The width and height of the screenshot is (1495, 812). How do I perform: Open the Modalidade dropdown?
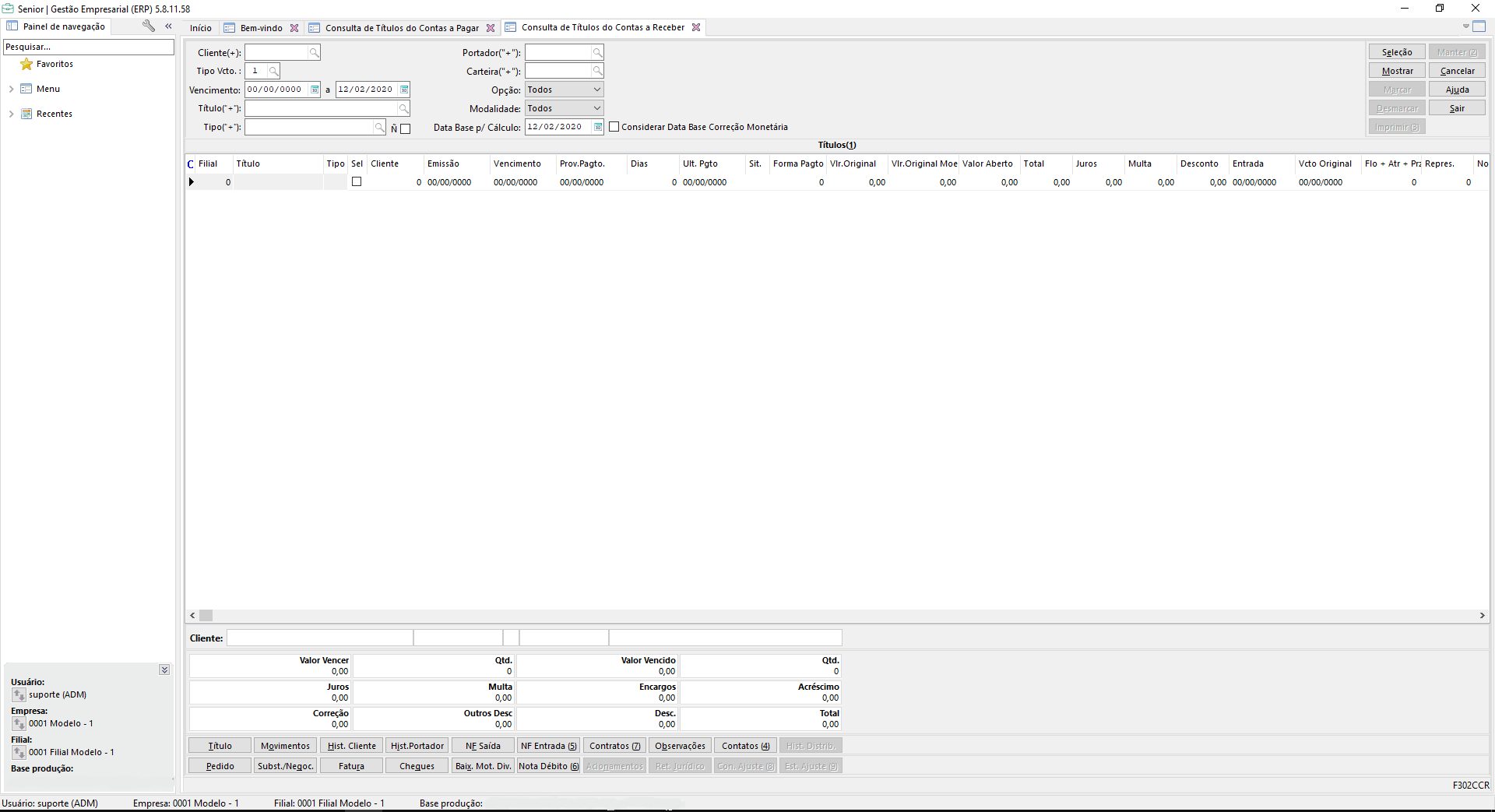click(597, 108)
